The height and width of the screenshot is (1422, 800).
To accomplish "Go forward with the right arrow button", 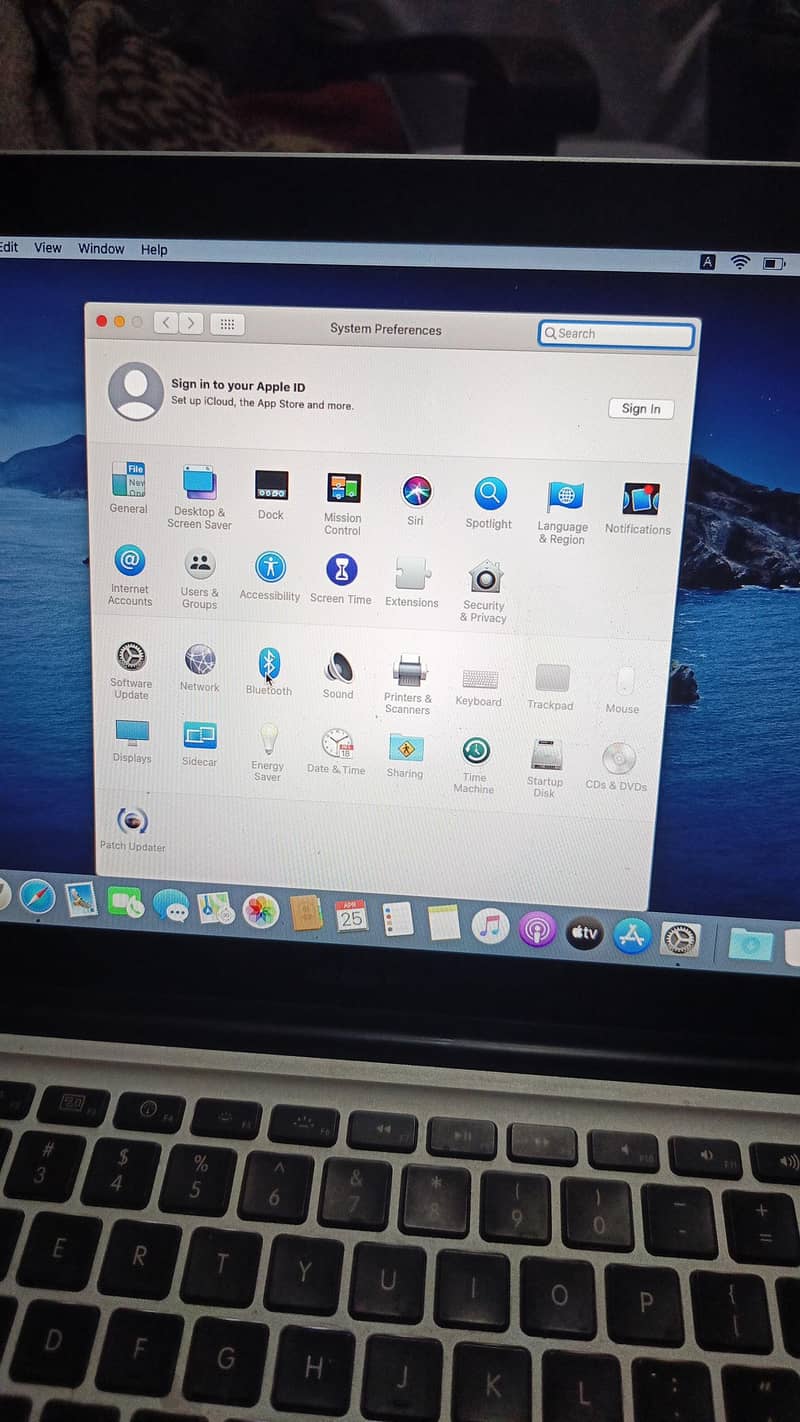I will coord(190,323).
